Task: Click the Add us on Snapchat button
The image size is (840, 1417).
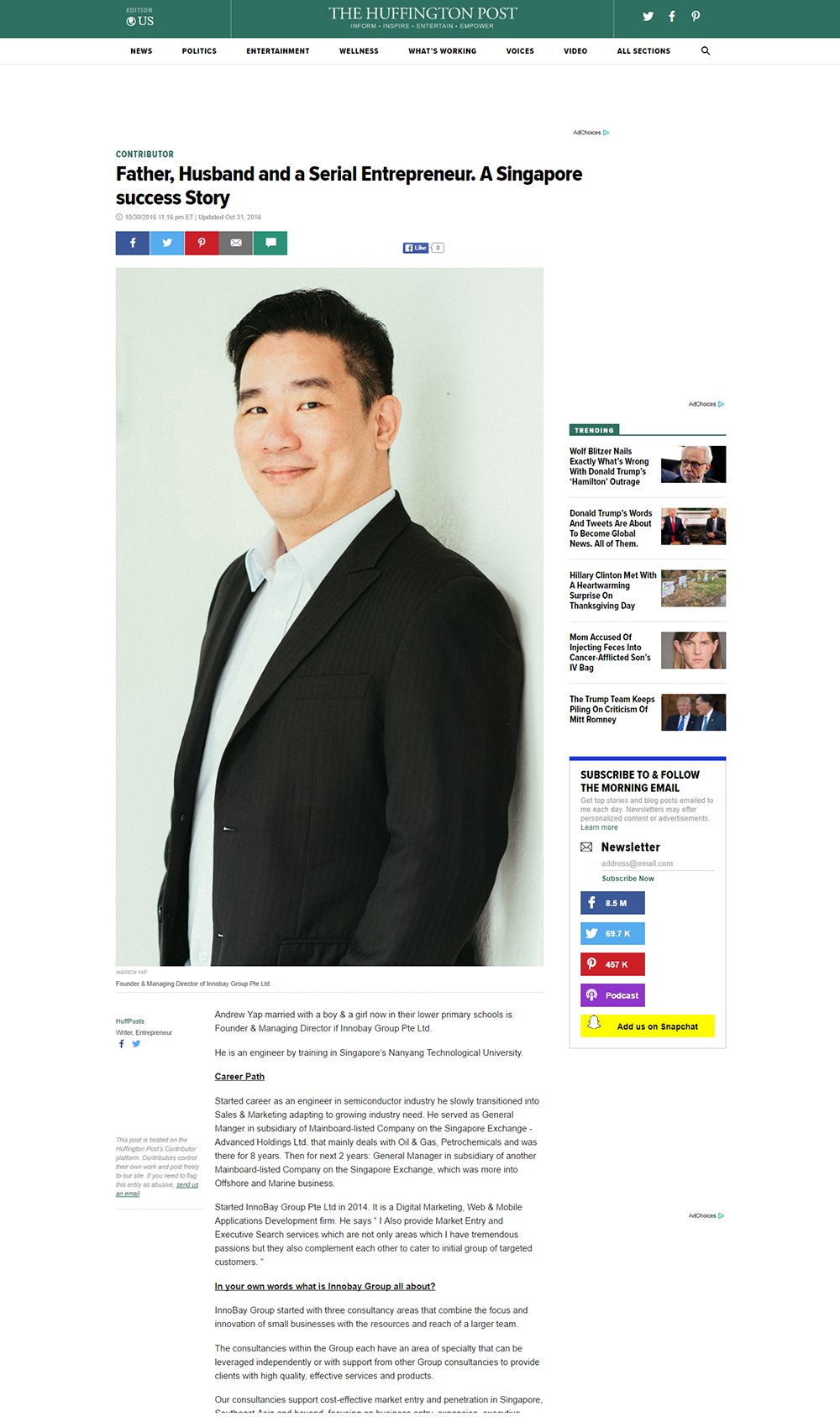Action: tap(648, 1026)
